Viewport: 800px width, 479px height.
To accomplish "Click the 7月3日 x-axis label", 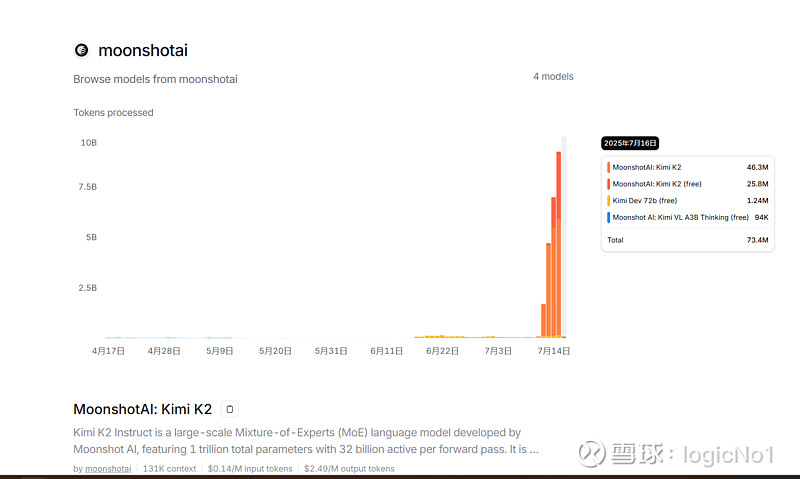I will pos(497,351).
